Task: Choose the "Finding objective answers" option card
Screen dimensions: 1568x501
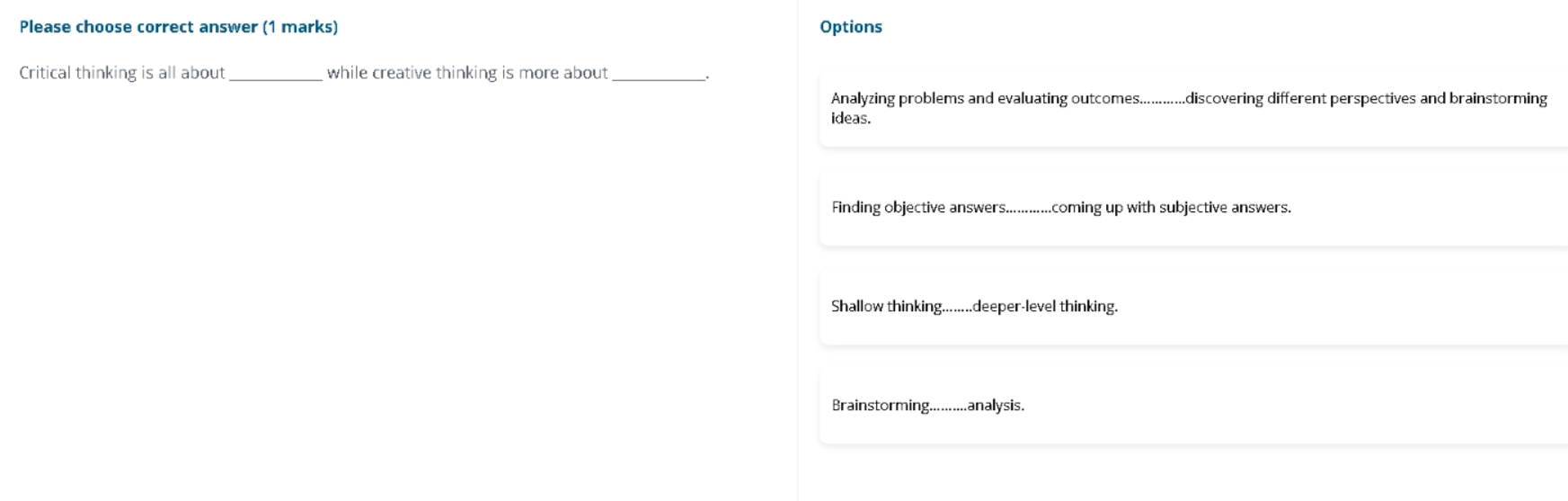Action: point(1193,207)
